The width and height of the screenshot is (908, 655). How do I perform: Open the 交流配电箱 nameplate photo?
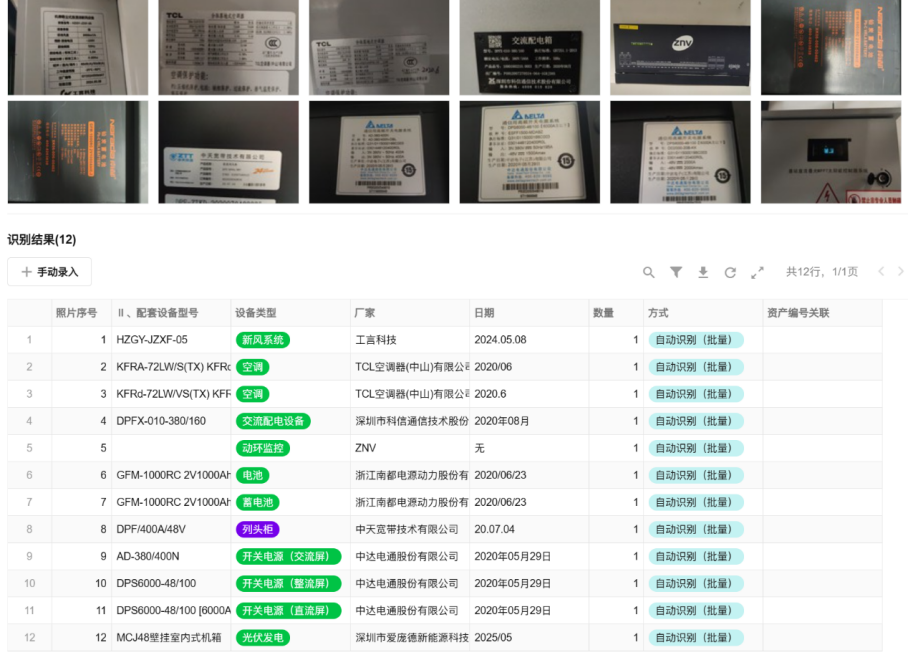pyautogui.click(x=529, y=46)
